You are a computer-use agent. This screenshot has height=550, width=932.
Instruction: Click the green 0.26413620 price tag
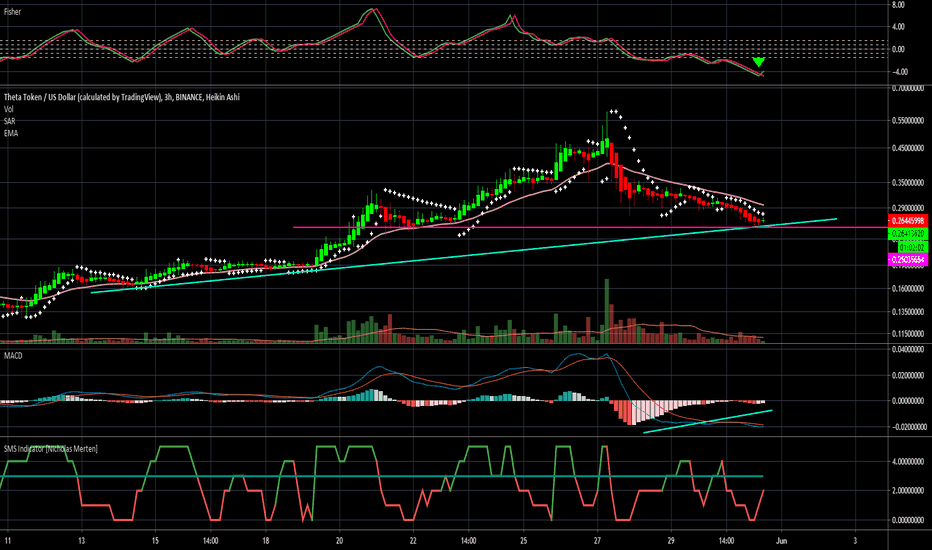[x=908, y=234]
